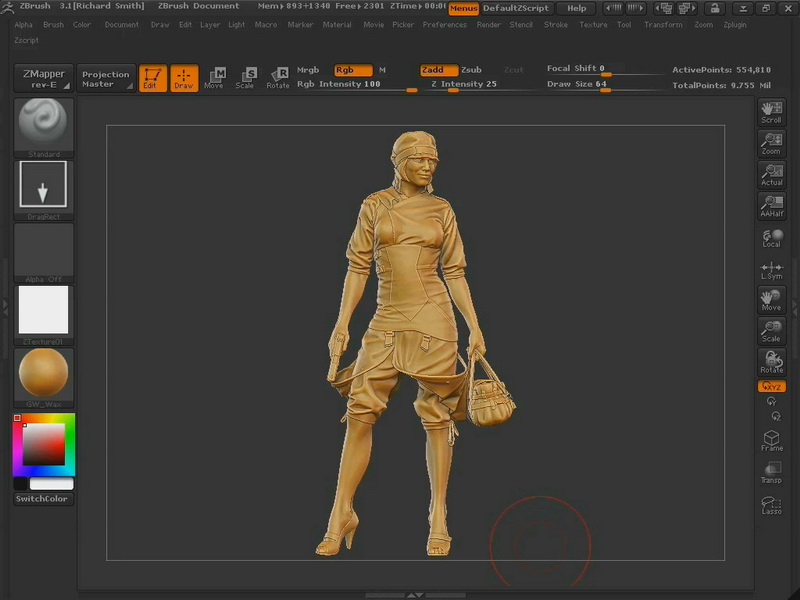Open the Standard brush picker

43,125
